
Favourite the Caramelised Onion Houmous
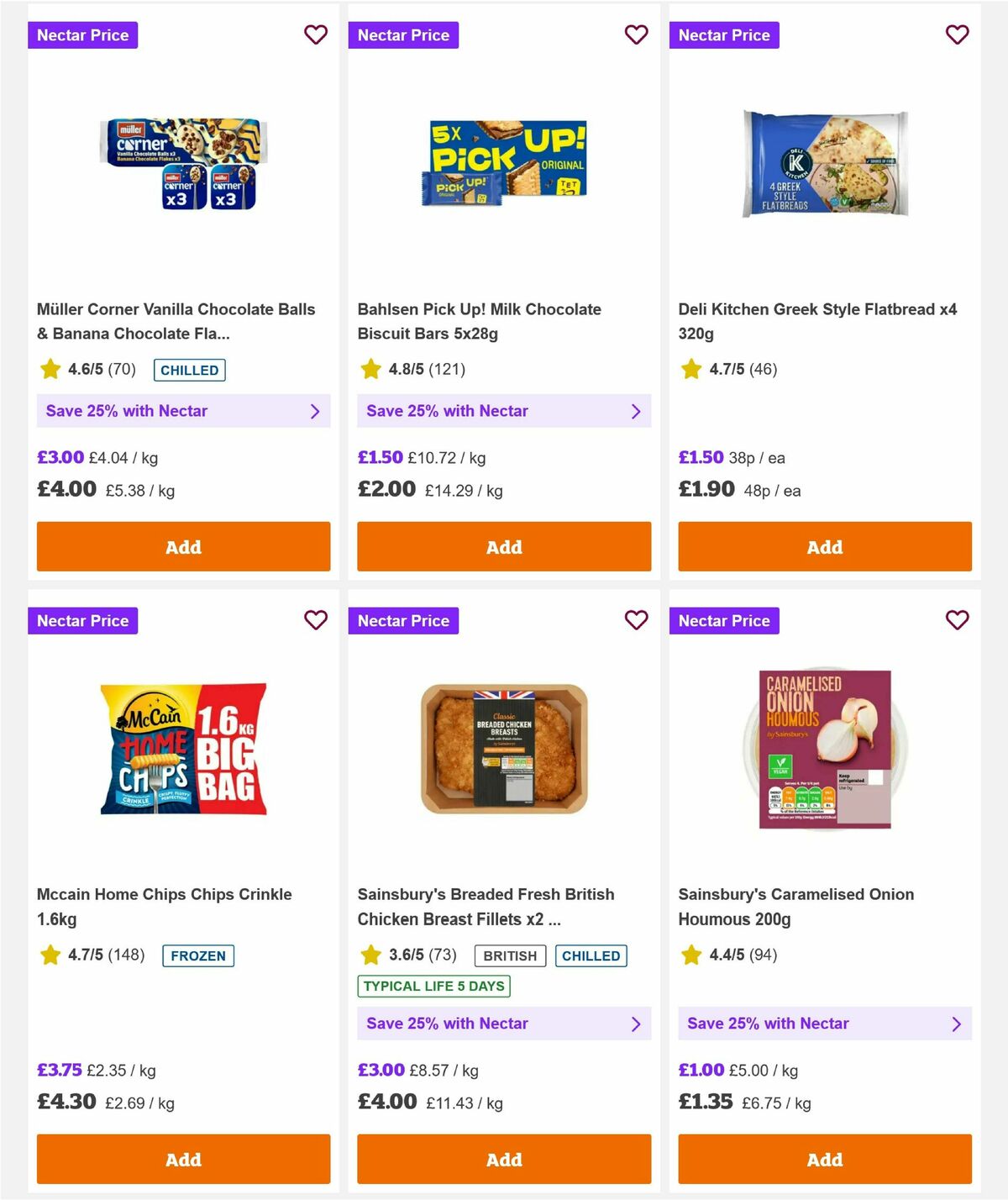click(957, 620)
